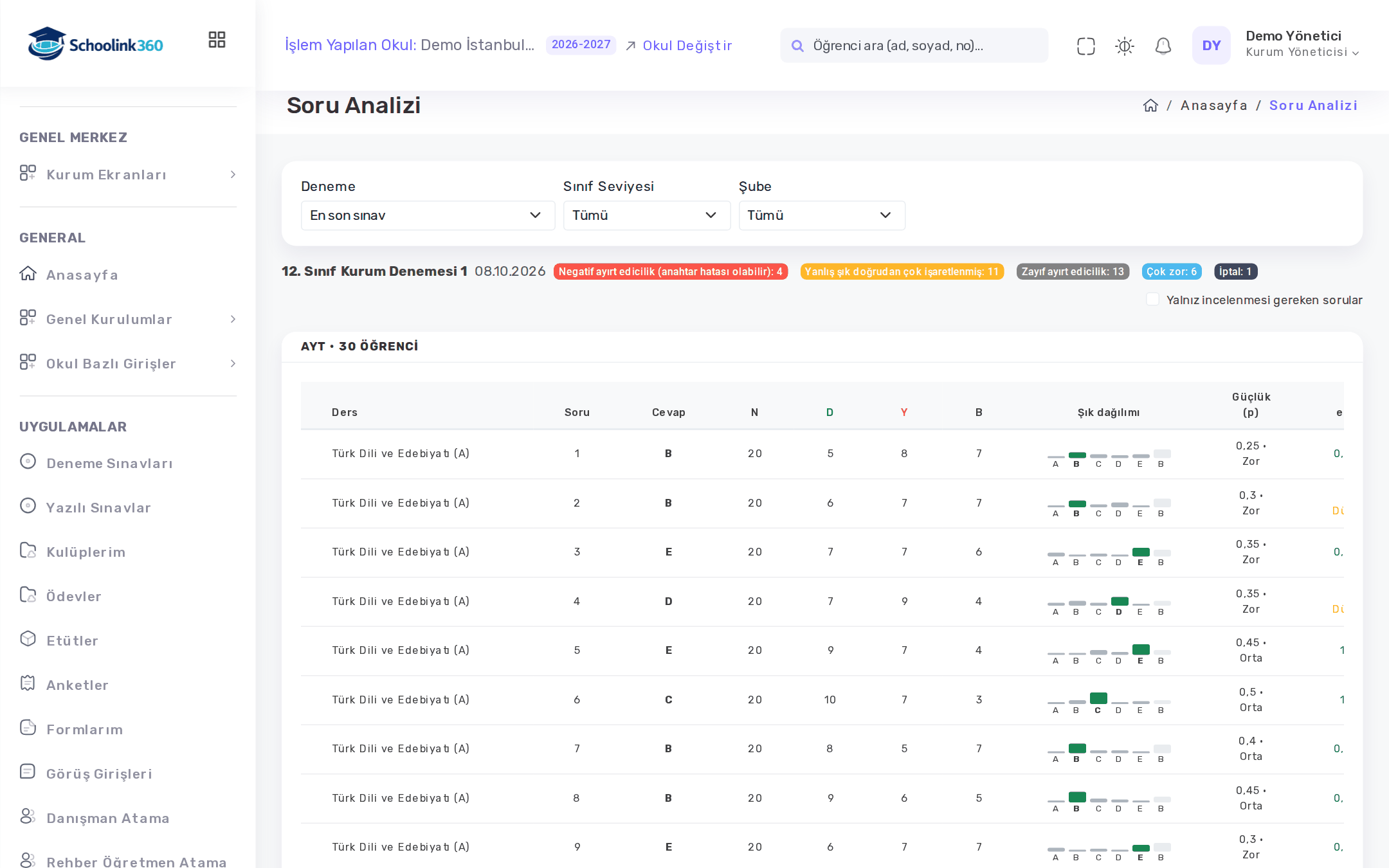Open the Şube dropdown
This screenshot has width=1389, height=868.
[x=822, y=215]
